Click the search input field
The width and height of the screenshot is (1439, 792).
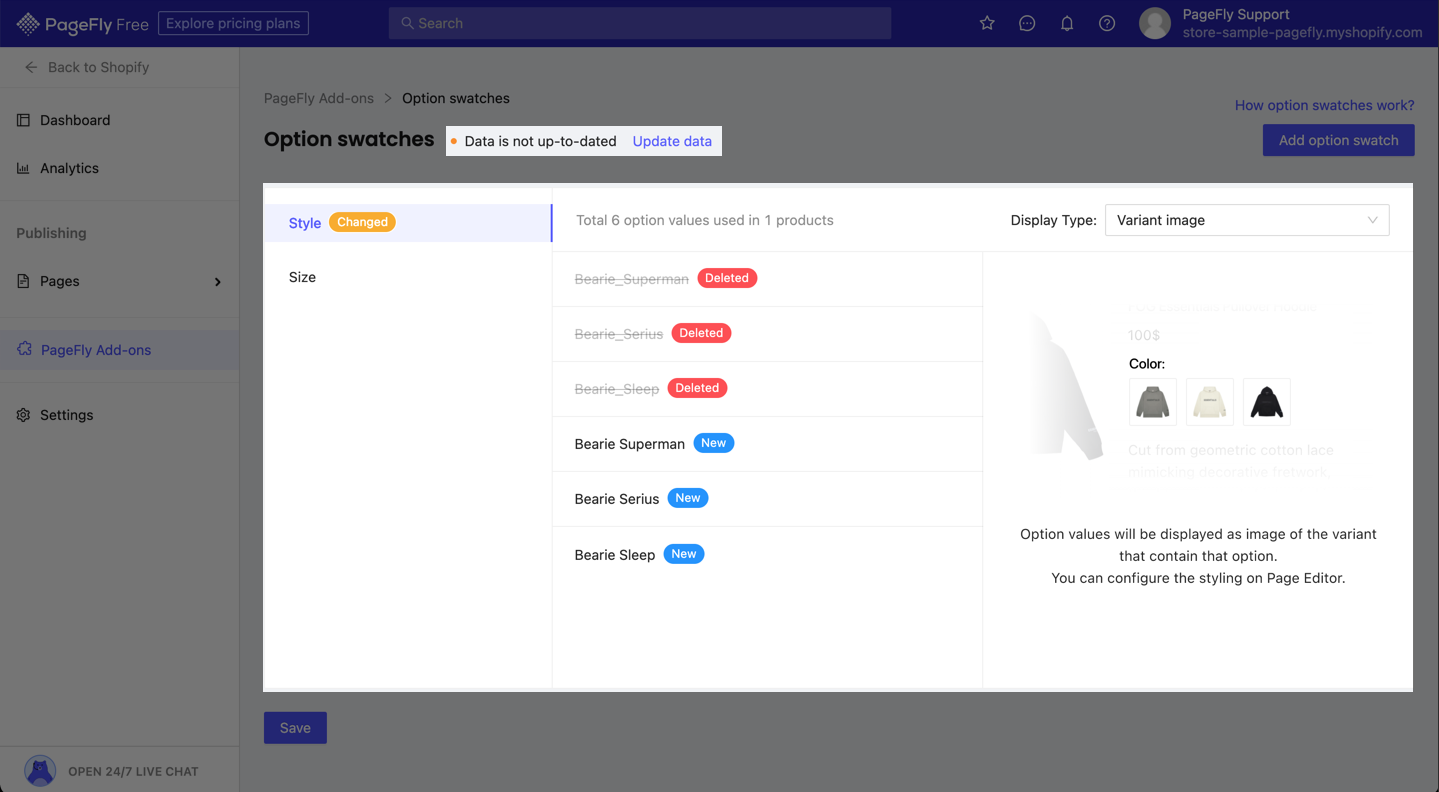coord(640,23)
